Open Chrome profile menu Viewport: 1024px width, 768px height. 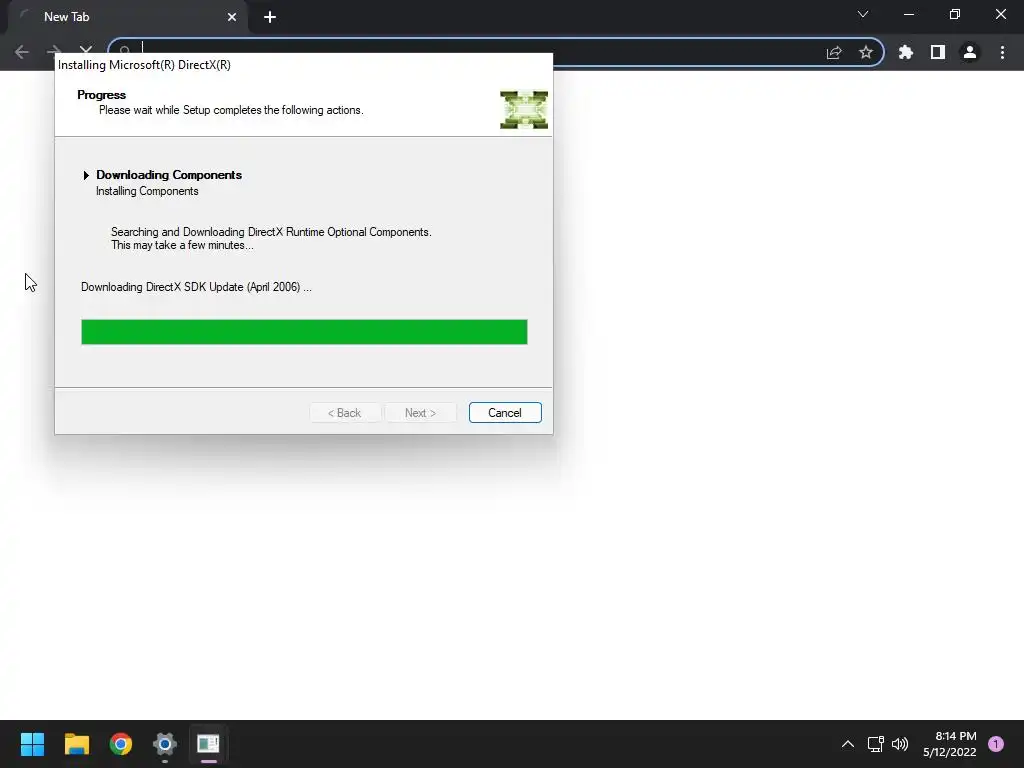point(970,52)
